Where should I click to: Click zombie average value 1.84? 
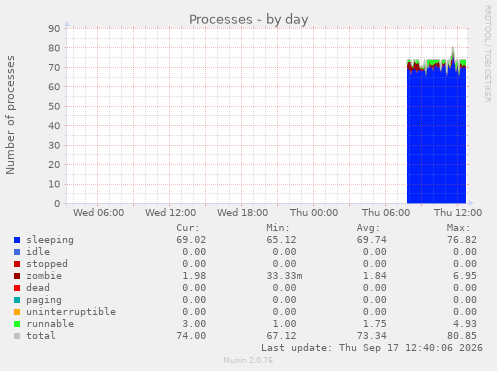point(375,276)
